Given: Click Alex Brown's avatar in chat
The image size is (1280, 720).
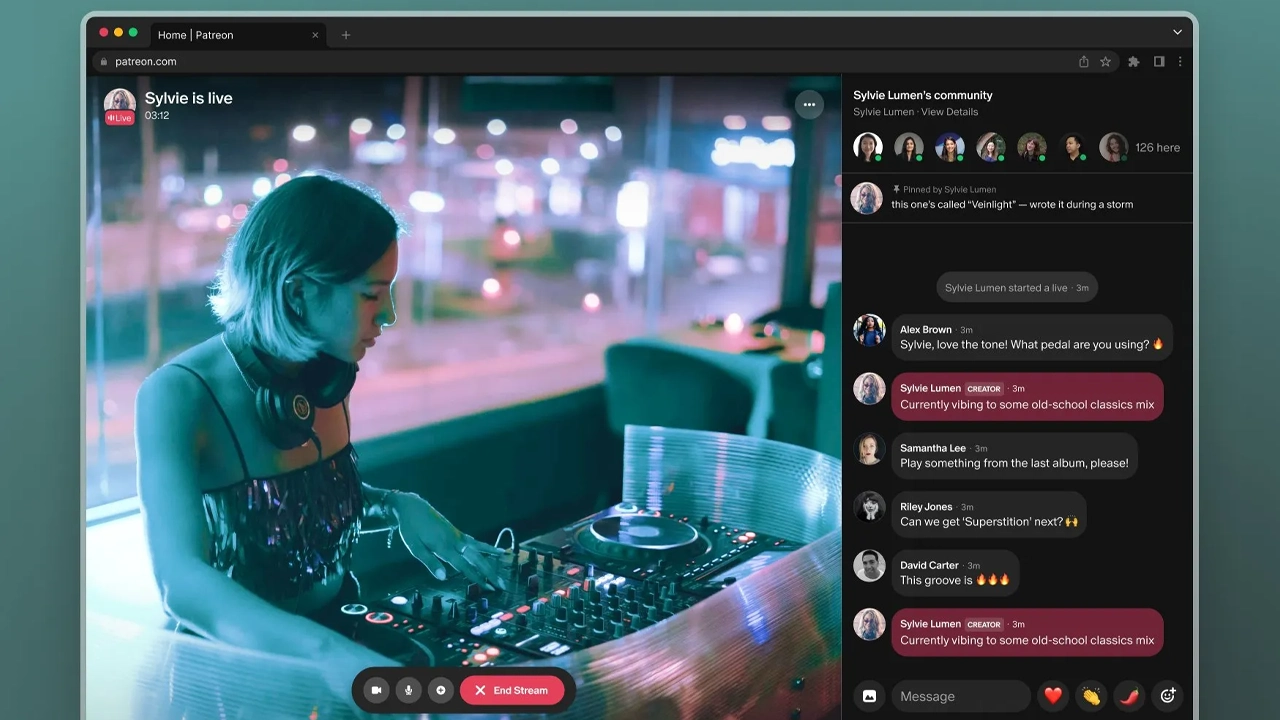Looking at the screenshot, I should pos(869,330).
